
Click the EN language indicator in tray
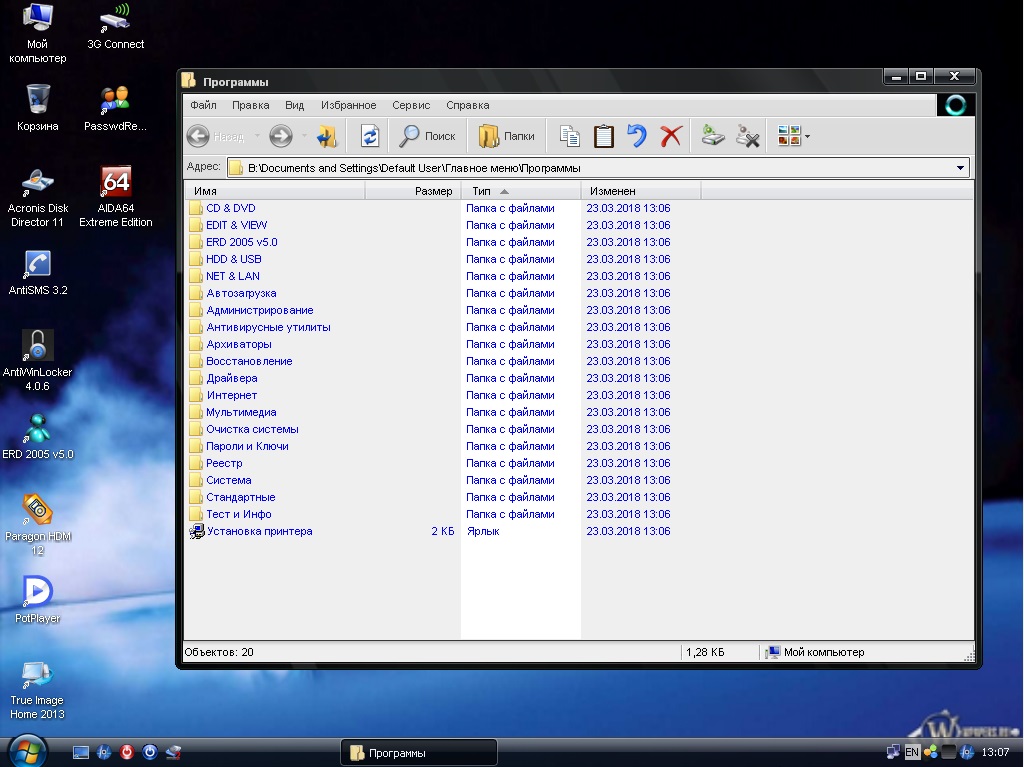[912, 752]
